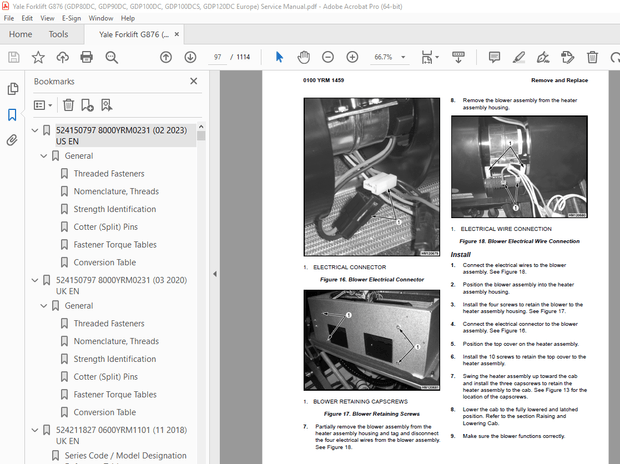620x464 pixels.
Task: Delete selected bookmark trash icon
Action: 68,105
